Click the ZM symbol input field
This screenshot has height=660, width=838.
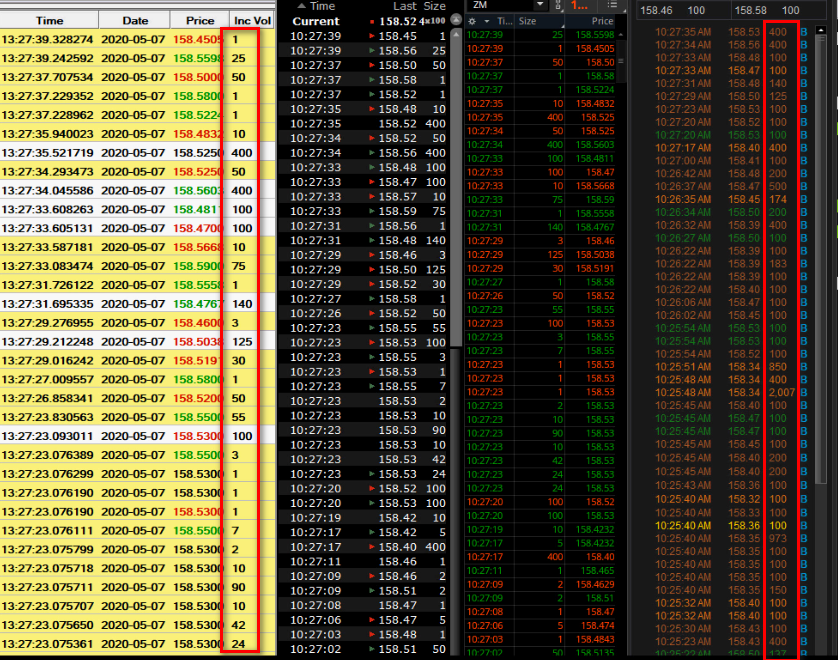coord(501,5)
